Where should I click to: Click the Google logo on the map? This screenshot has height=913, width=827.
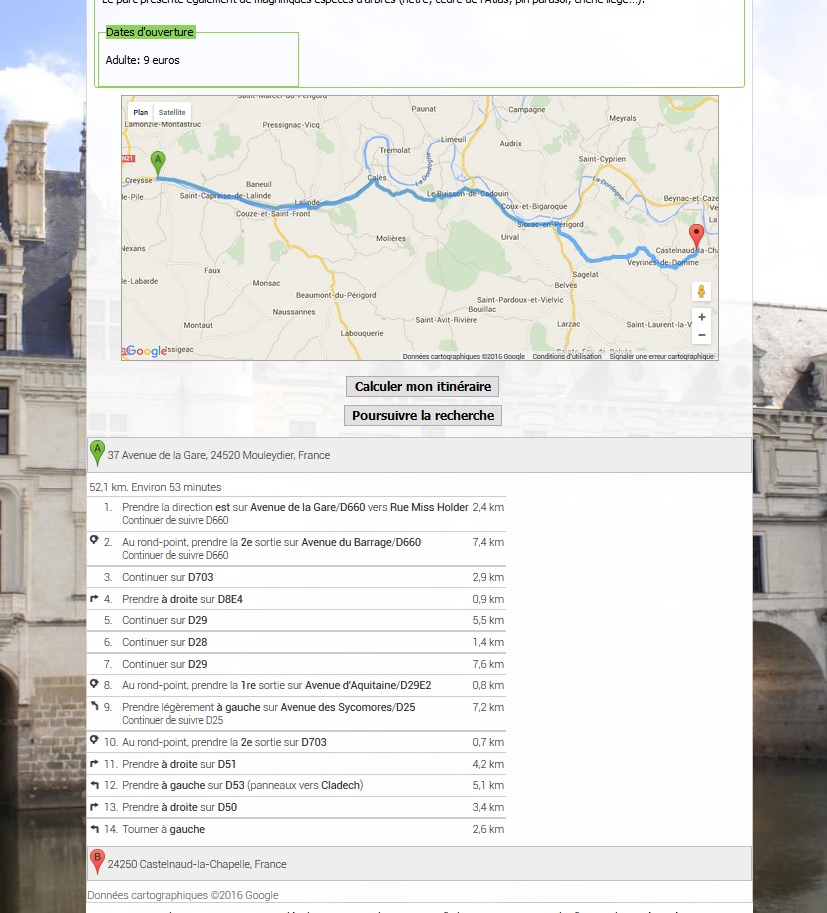[x=146, y=351]
